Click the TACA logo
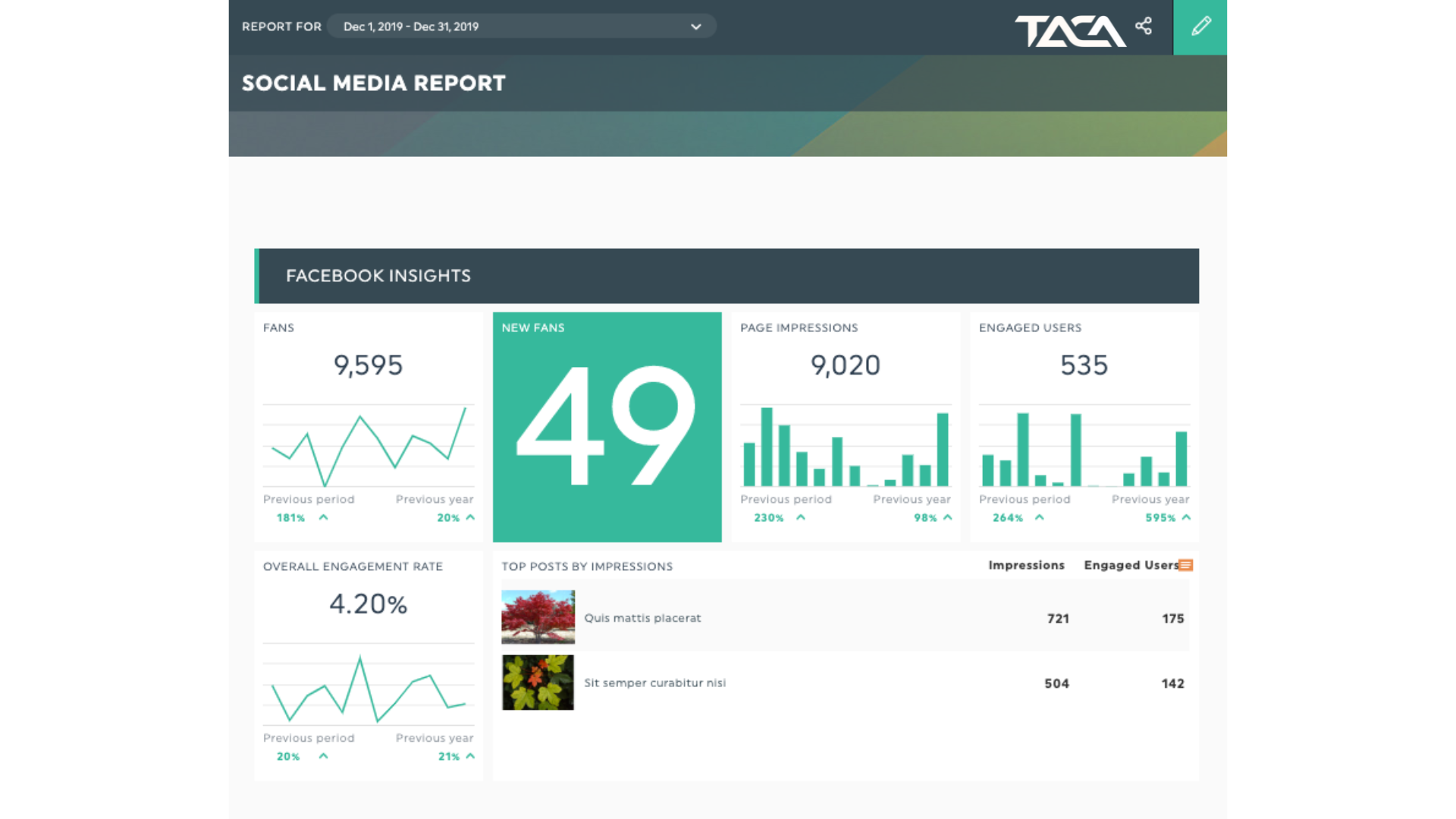 pyautogui.click(x=1070, y=31)
